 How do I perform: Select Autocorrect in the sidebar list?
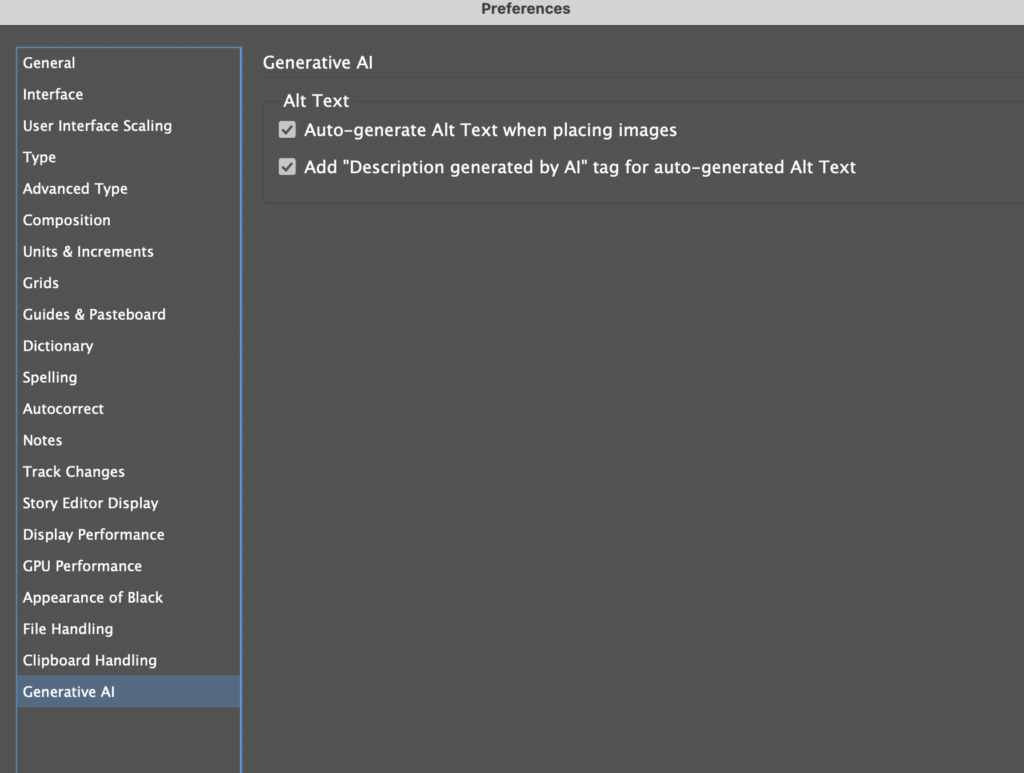(x=63, y=409)
